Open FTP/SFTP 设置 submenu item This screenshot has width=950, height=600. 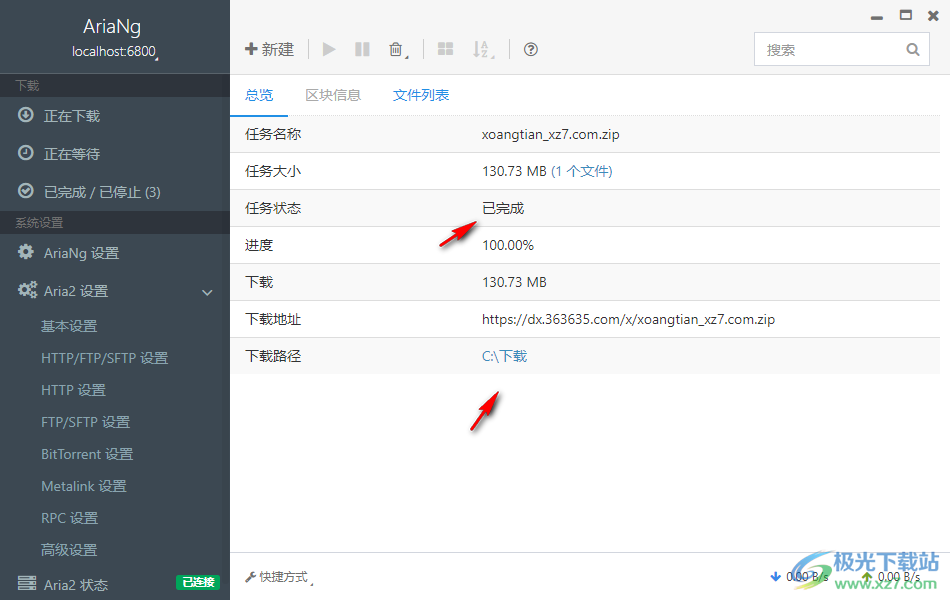pyautogui.click(x=85, y=422)
